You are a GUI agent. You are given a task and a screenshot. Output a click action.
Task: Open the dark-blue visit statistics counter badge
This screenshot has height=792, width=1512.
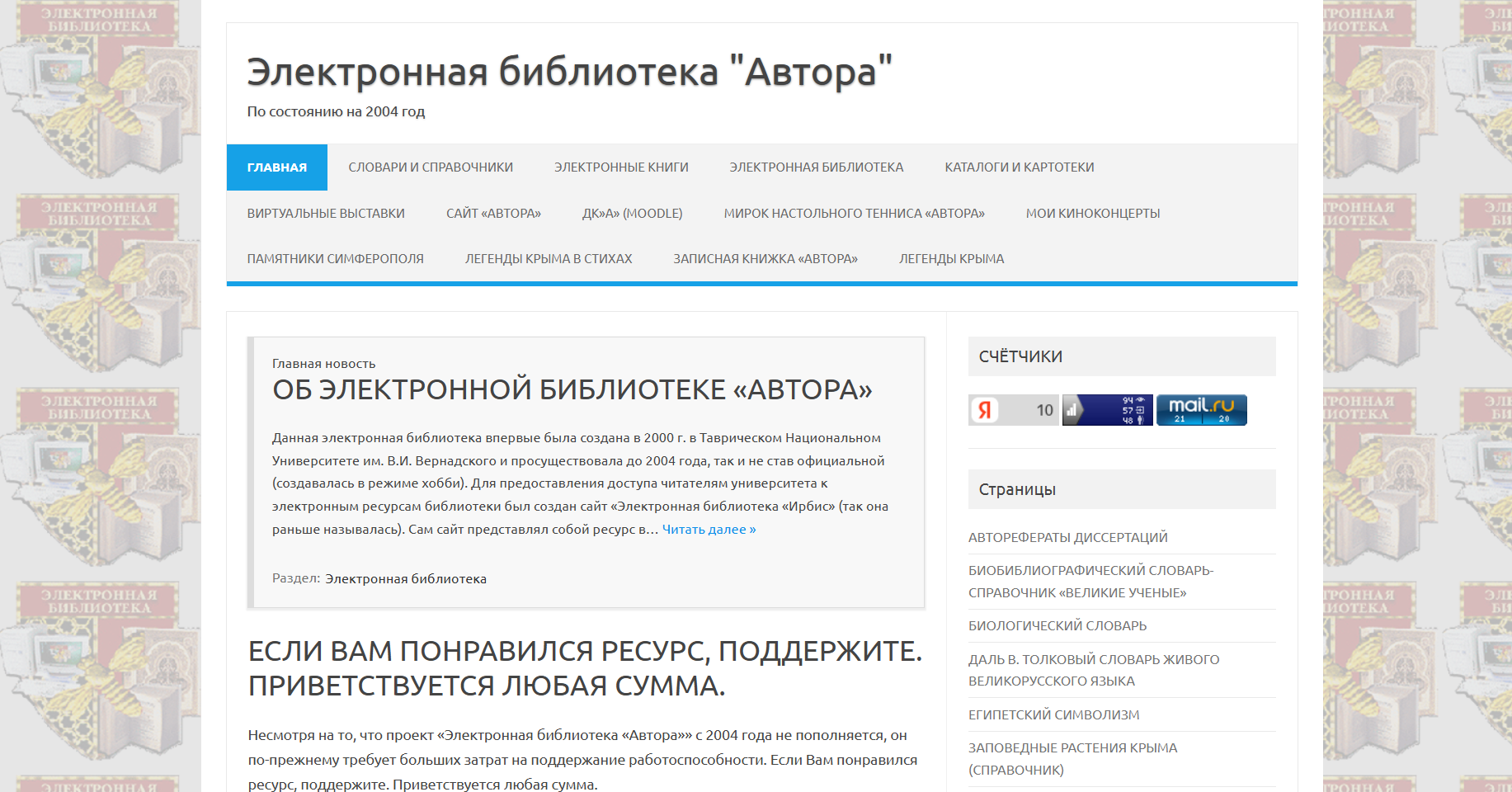[x=1107, y=410]
